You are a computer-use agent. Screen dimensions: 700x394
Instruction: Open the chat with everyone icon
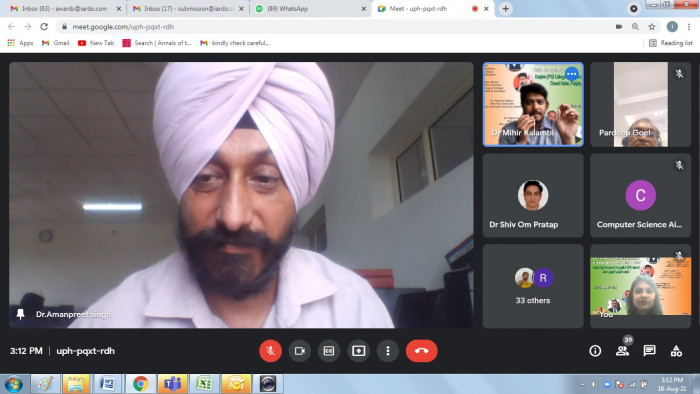pyautogui.click(x=649, y=351)
